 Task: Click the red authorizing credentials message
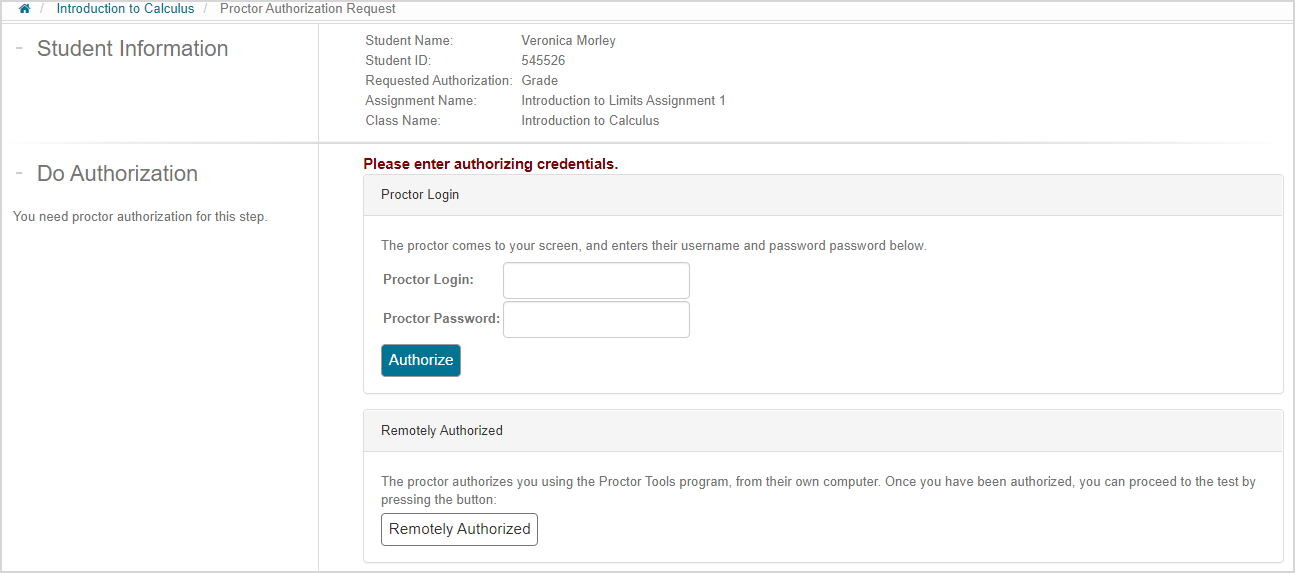click(x=490, y=164)
